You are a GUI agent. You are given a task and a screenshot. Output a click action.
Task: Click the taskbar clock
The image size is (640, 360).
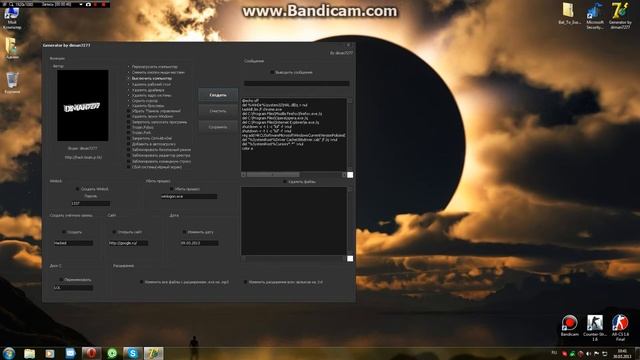pyautogui.click(x=622, y=353)
